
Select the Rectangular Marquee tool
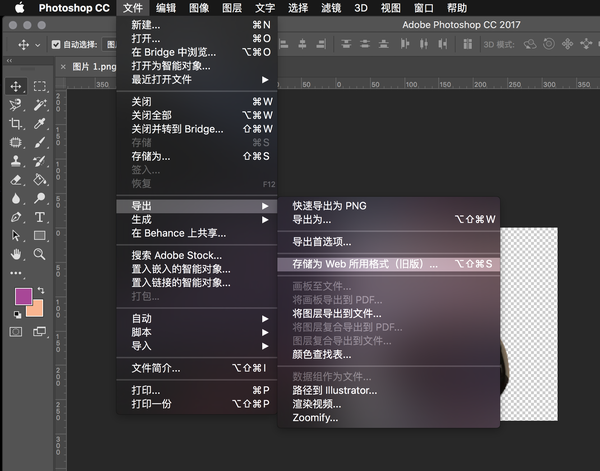tap(39, 86)
